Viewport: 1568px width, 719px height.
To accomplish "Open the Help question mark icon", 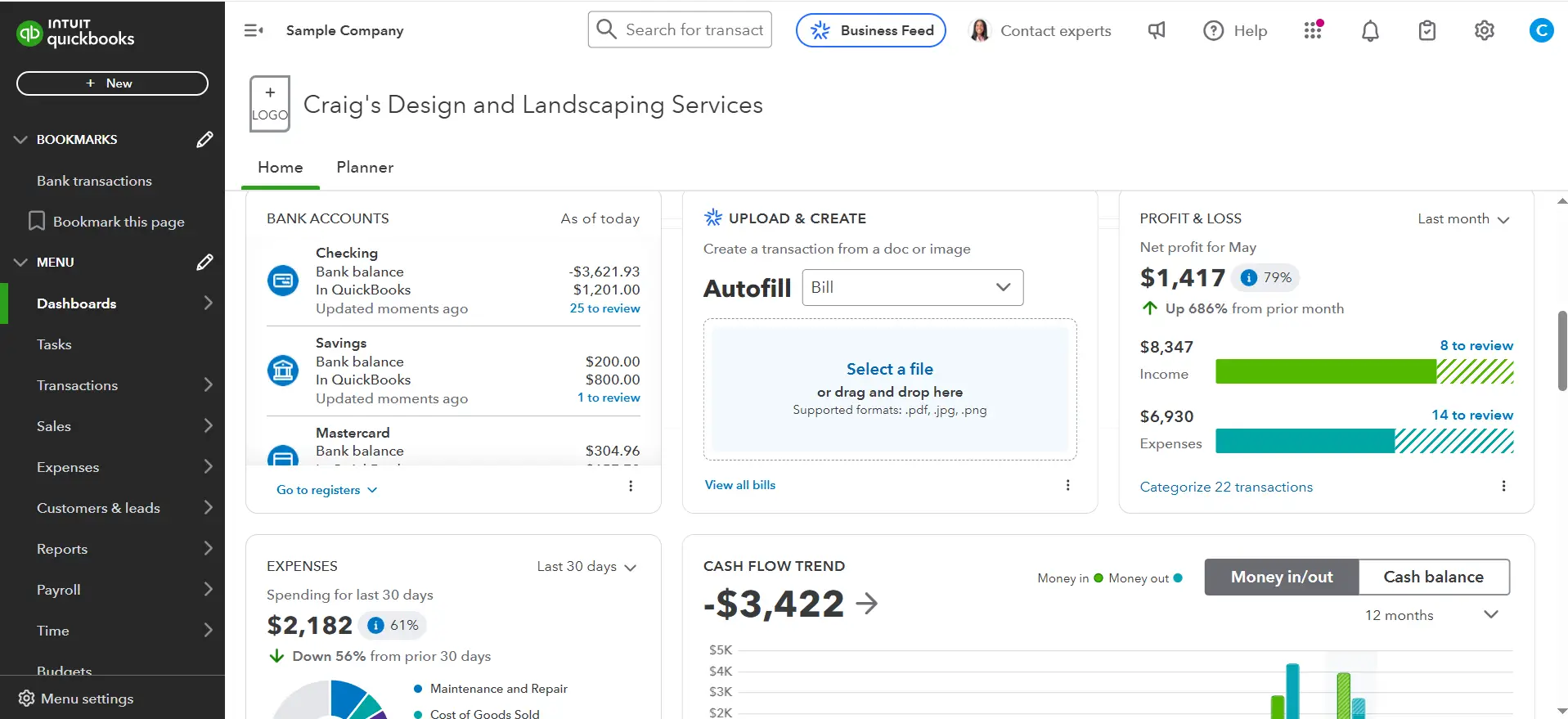I will pyautogui.click(x=1214, y=30).
